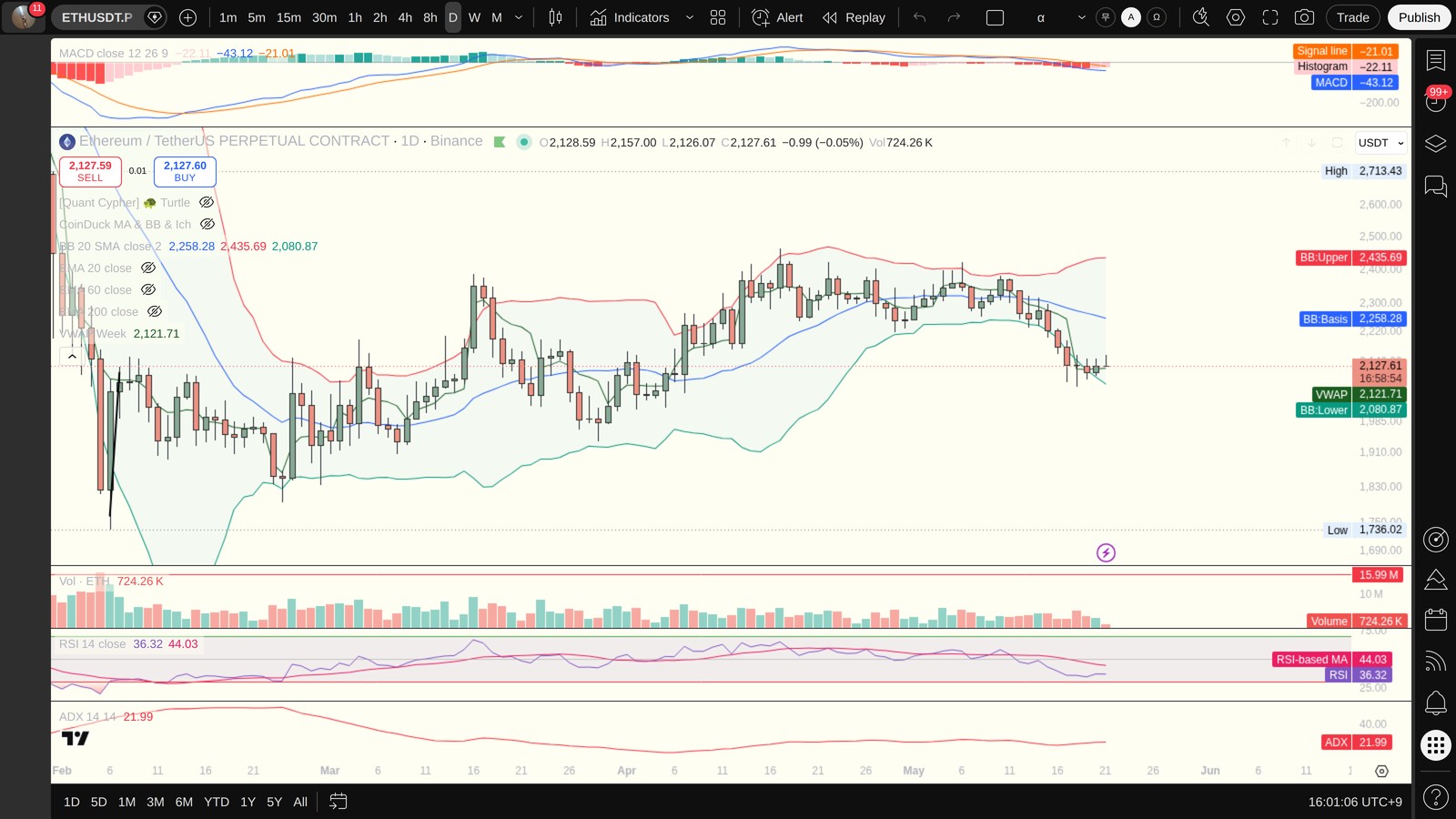
Task: Select the 3M date range
Action: (156, 802)
